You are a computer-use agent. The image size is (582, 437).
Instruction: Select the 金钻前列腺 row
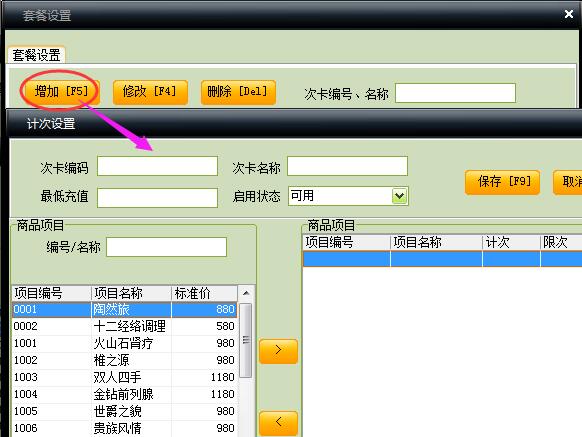click(x=124, y=394)
